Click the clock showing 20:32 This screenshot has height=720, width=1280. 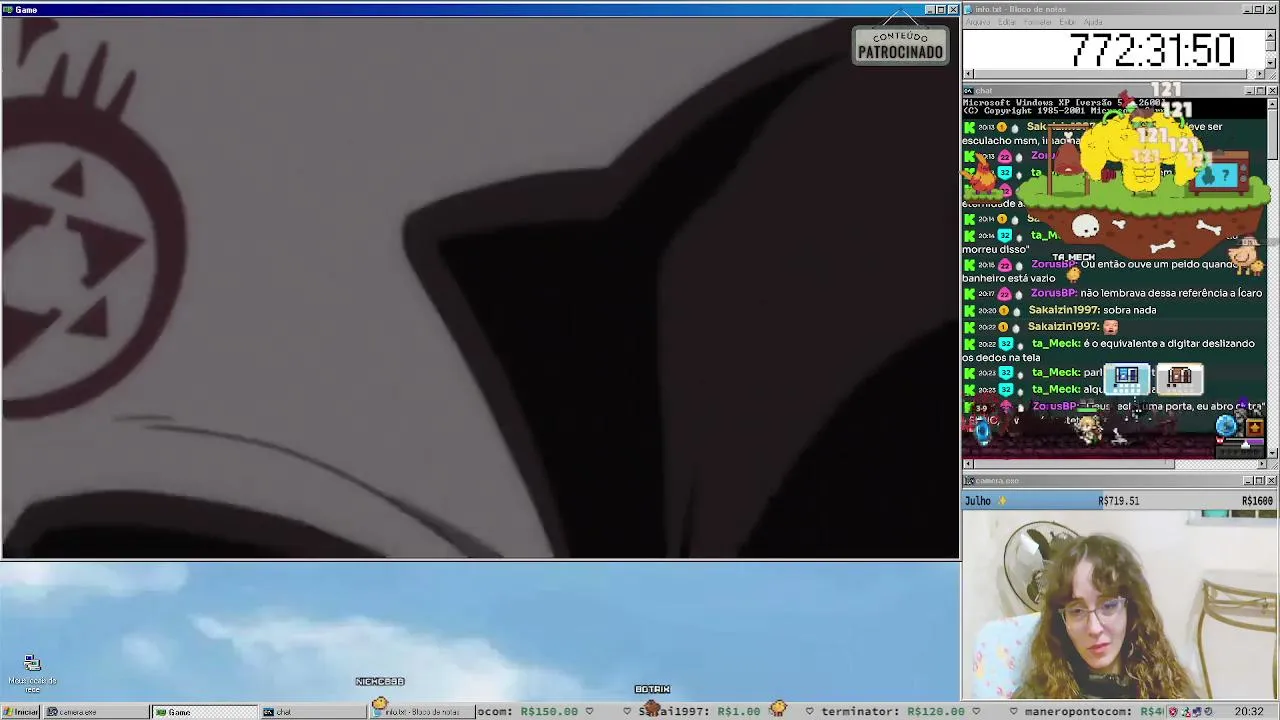1248,712
